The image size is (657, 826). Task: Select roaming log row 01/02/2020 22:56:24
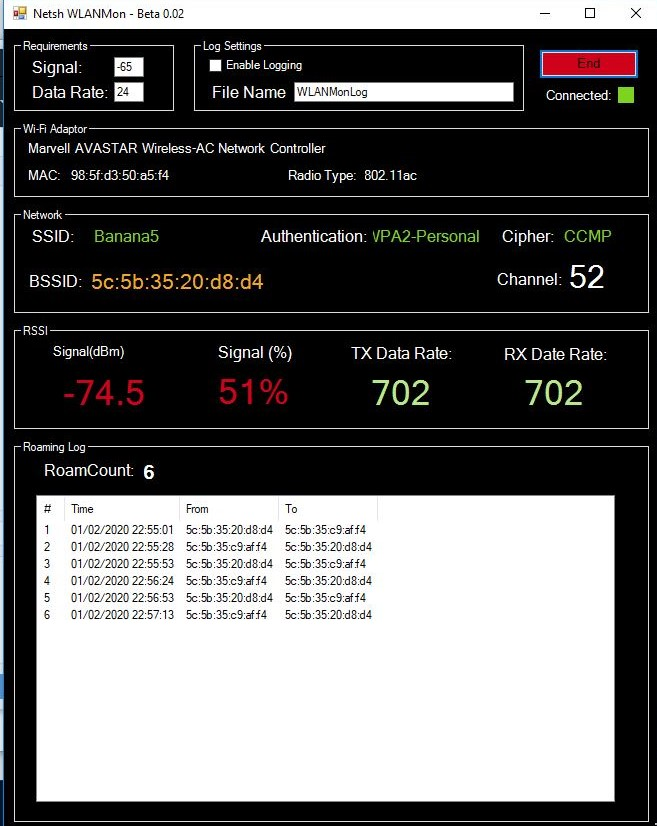pyautogui.click(x=208, y=581)
